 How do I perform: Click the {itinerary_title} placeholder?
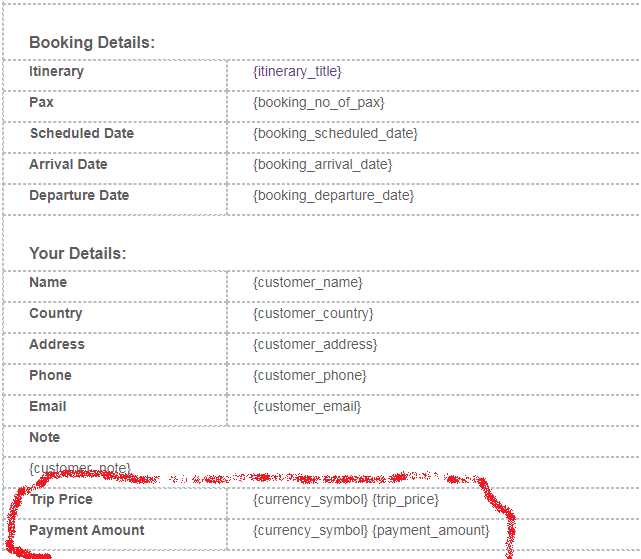tap(297, 72)
